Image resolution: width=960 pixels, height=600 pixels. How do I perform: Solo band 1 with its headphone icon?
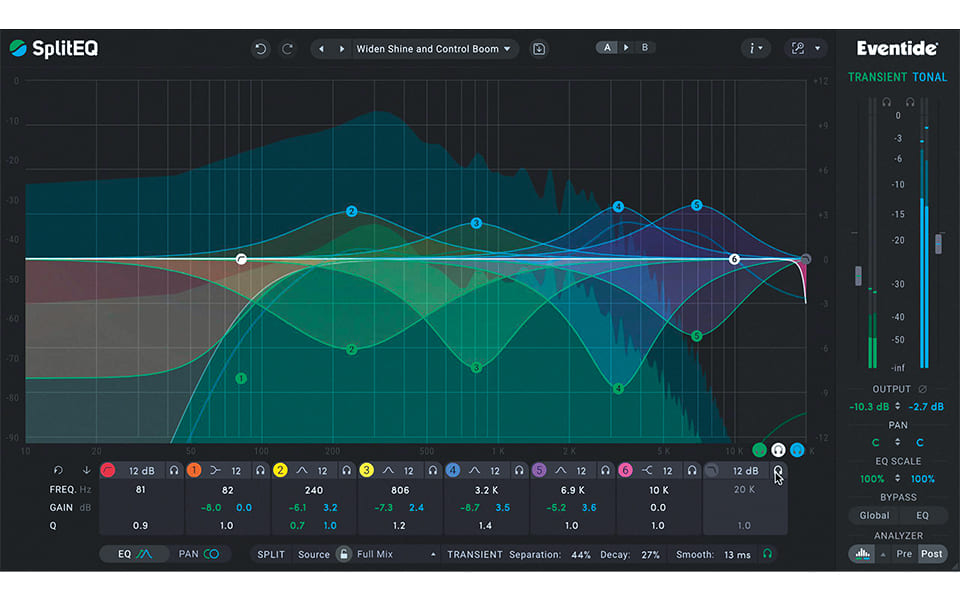(261, 470)
